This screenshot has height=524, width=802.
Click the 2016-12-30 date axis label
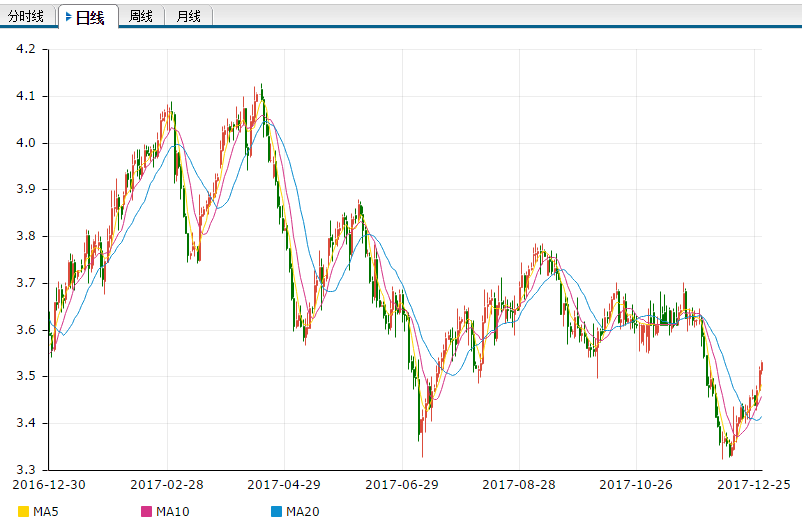point(49,485)
